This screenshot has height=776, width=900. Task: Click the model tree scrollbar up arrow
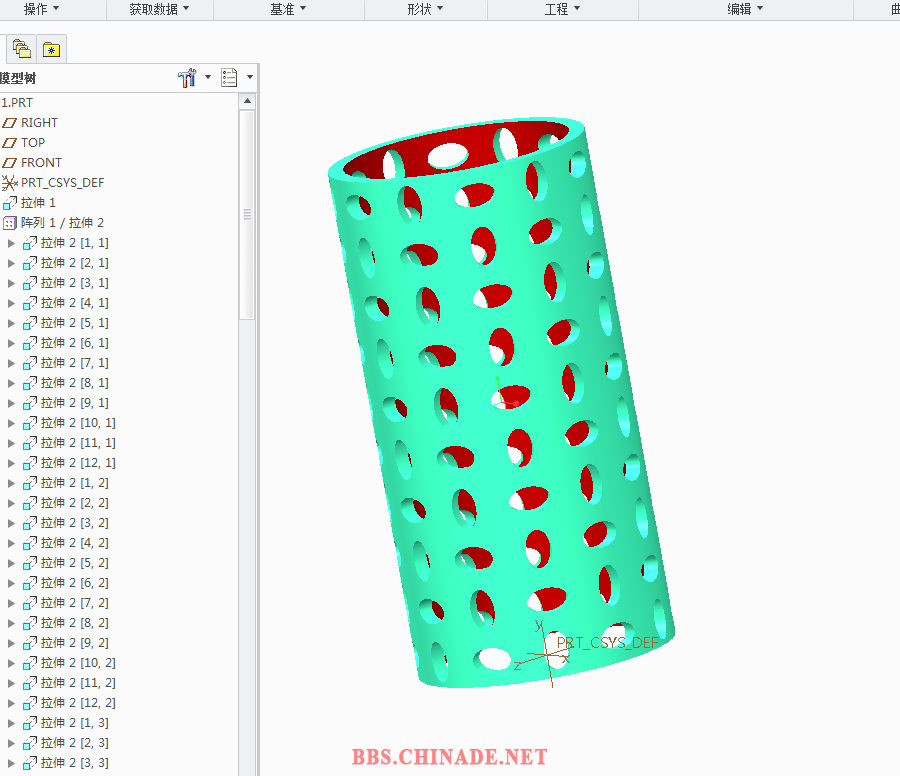(x=247, y=101)
